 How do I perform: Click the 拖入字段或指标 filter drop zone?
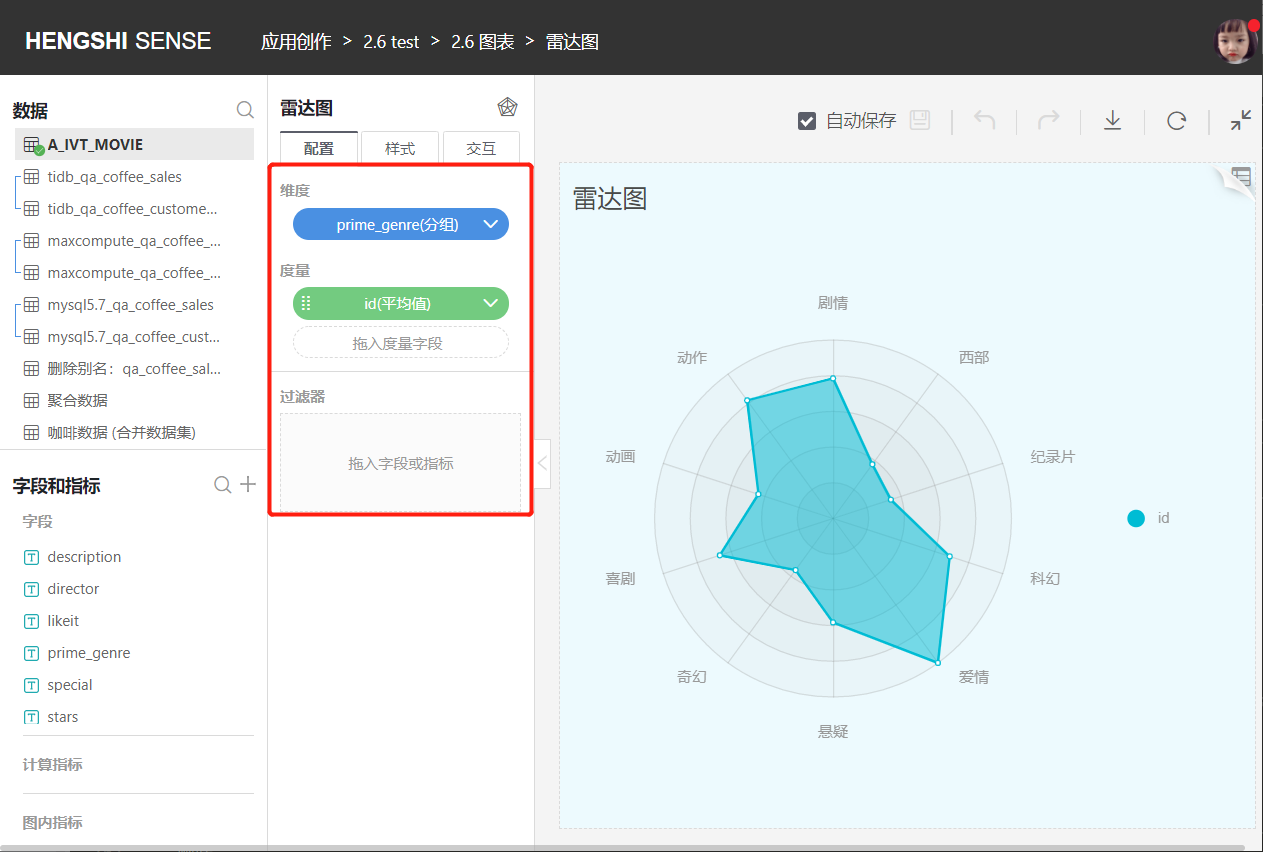[x=401, y=463]
